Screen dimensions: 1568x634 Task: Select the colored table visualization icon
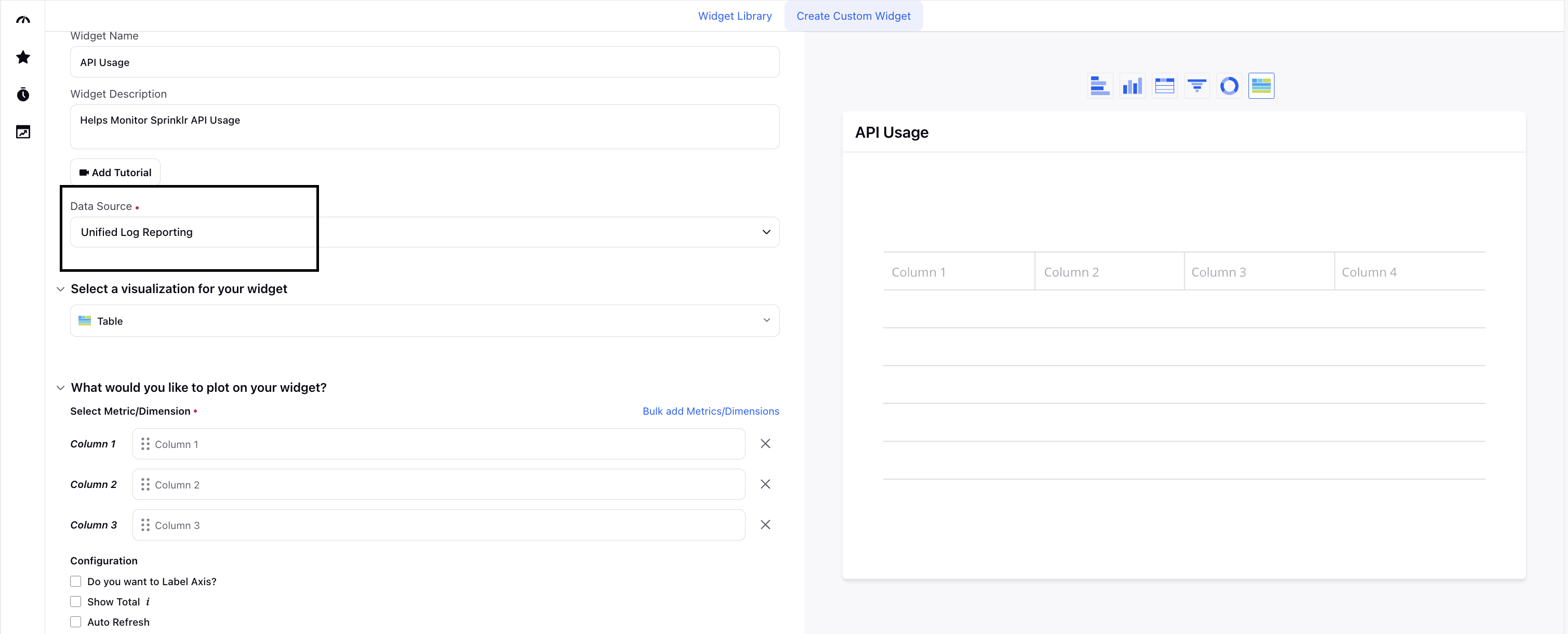(1261, 86)
